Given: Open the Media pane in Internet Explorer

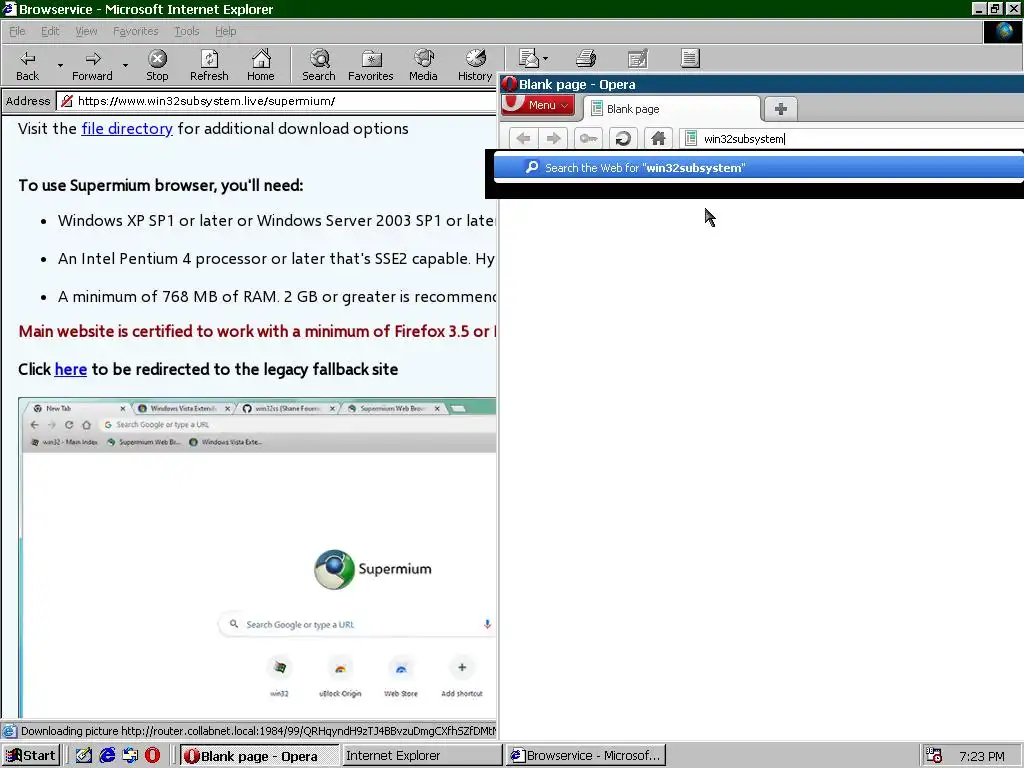Looking at the screenshot, I should (x=423, y=65).
